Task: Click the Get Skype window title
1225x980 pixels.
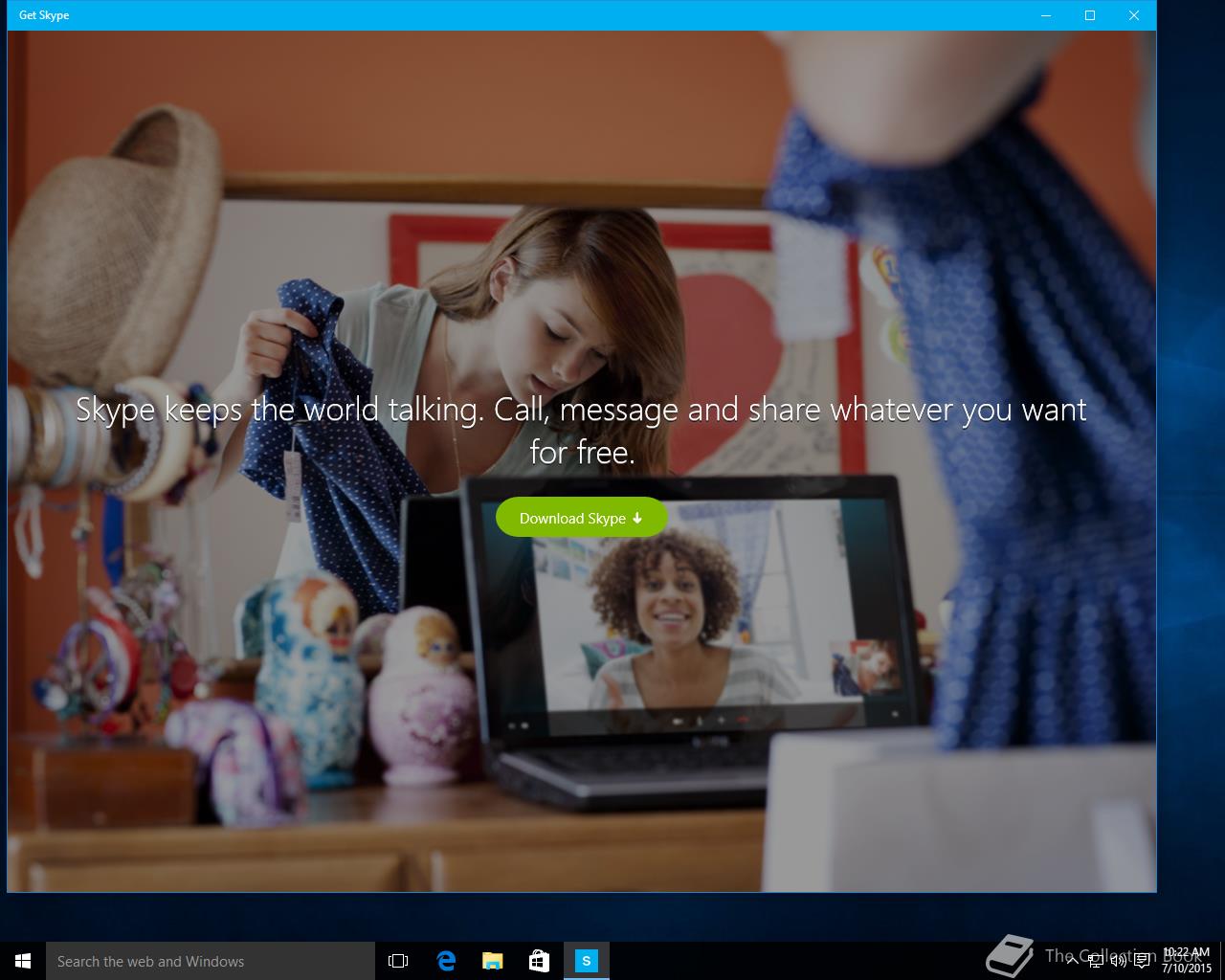Action: click(44, 15)
